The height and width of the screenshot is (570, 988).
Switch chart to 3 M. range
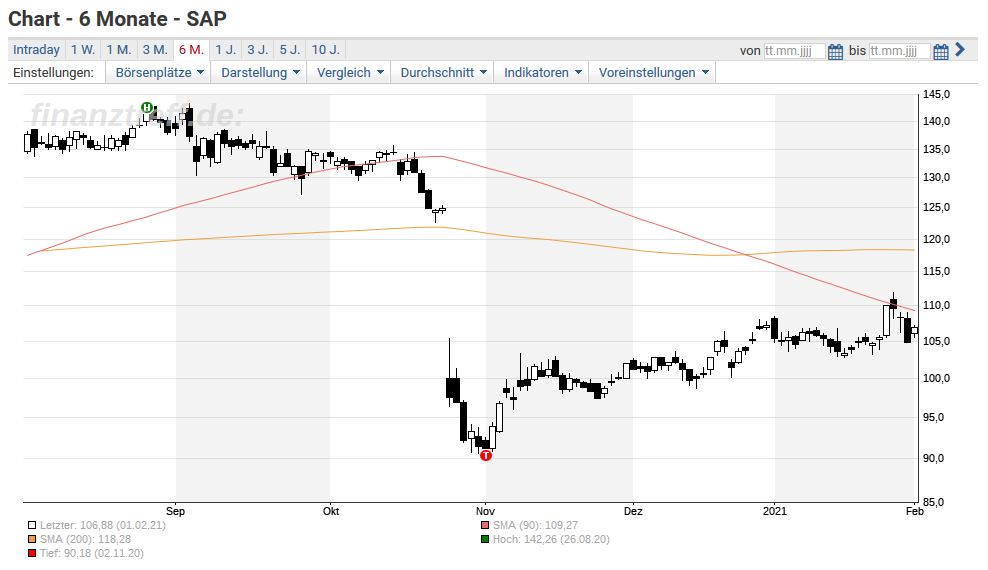tap(155, 50)
